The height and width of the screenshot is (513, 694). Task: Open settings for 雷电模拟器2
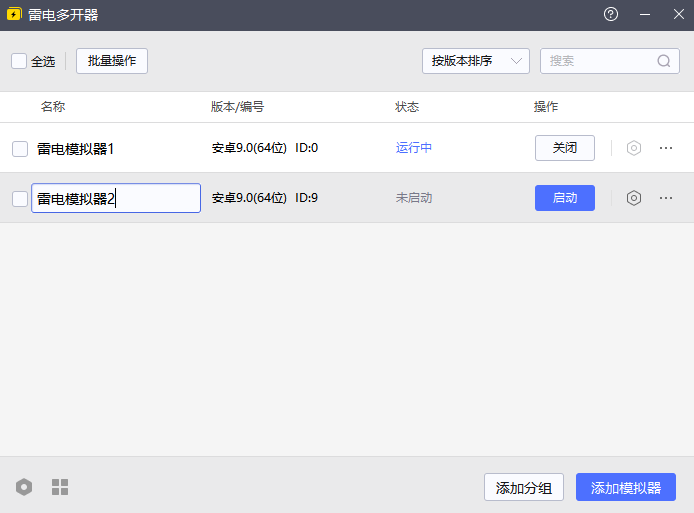[x=633, y=198]
